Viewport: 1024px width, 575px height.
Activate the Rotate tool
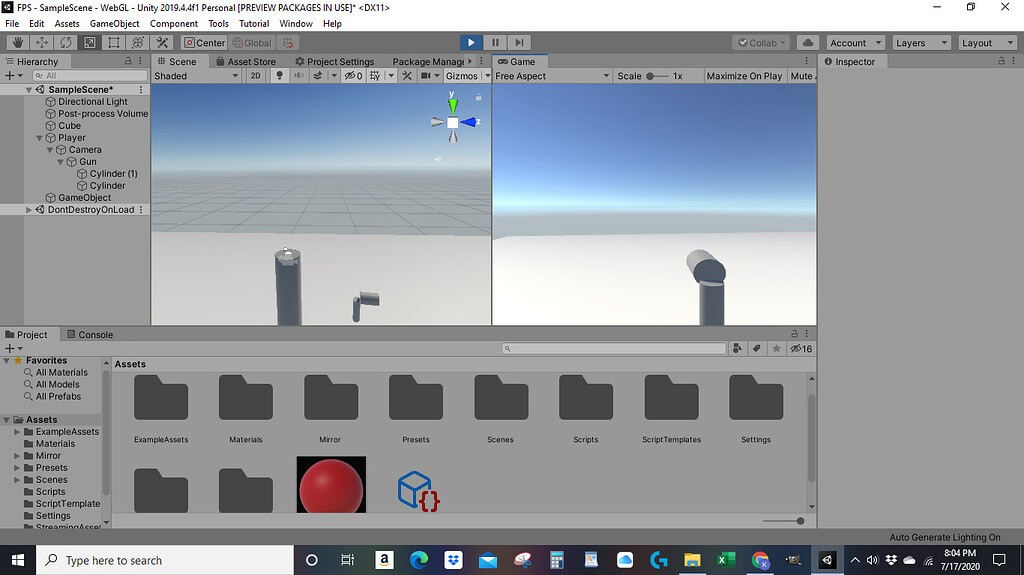(x=66, y=43)
